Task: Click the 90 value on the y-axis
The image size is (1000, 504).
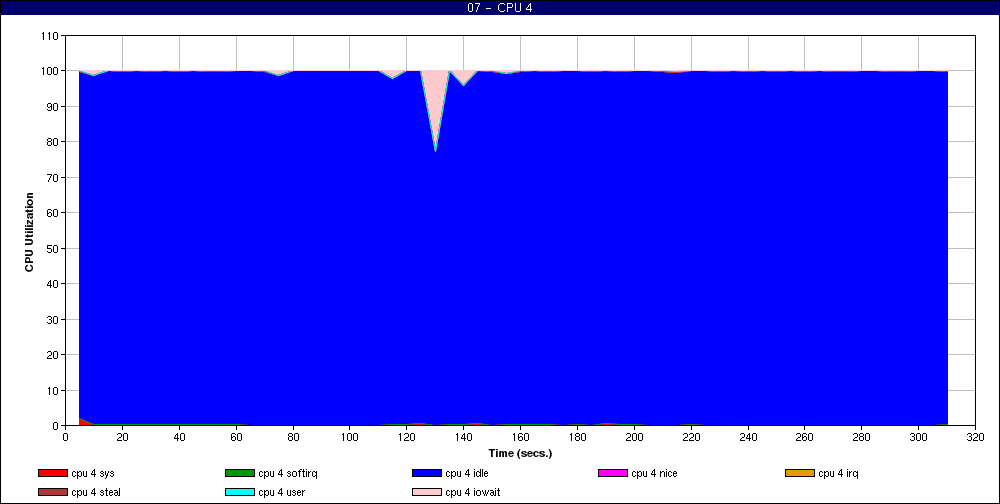Action: (52, 107)
